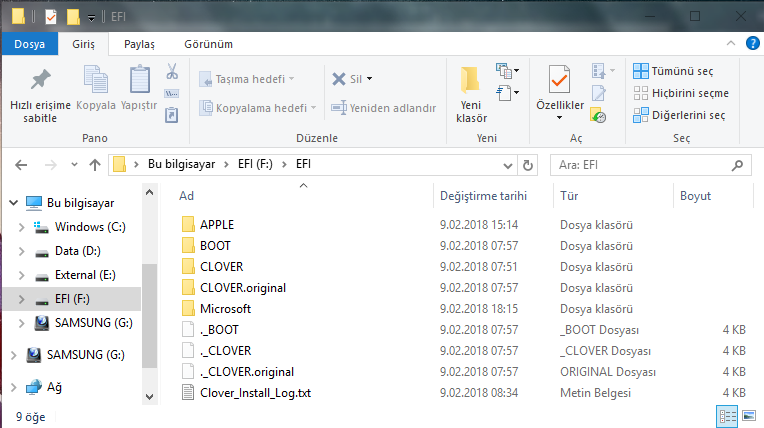Sort by Değiştirme tarihi column
This screenshot has height=428, width=764.
(x=483, y=196)
